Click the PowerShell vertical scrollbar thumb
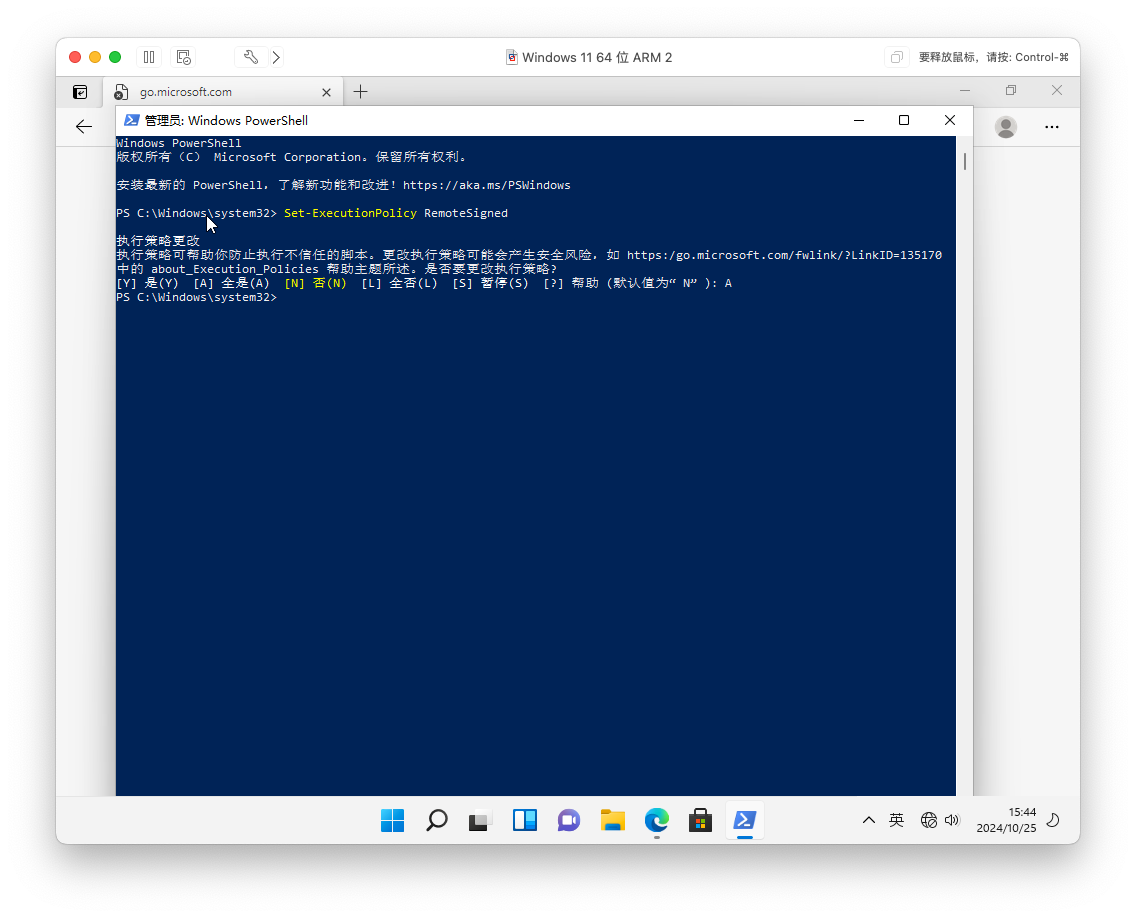1136x918 pixels. [x=965, y=161]
